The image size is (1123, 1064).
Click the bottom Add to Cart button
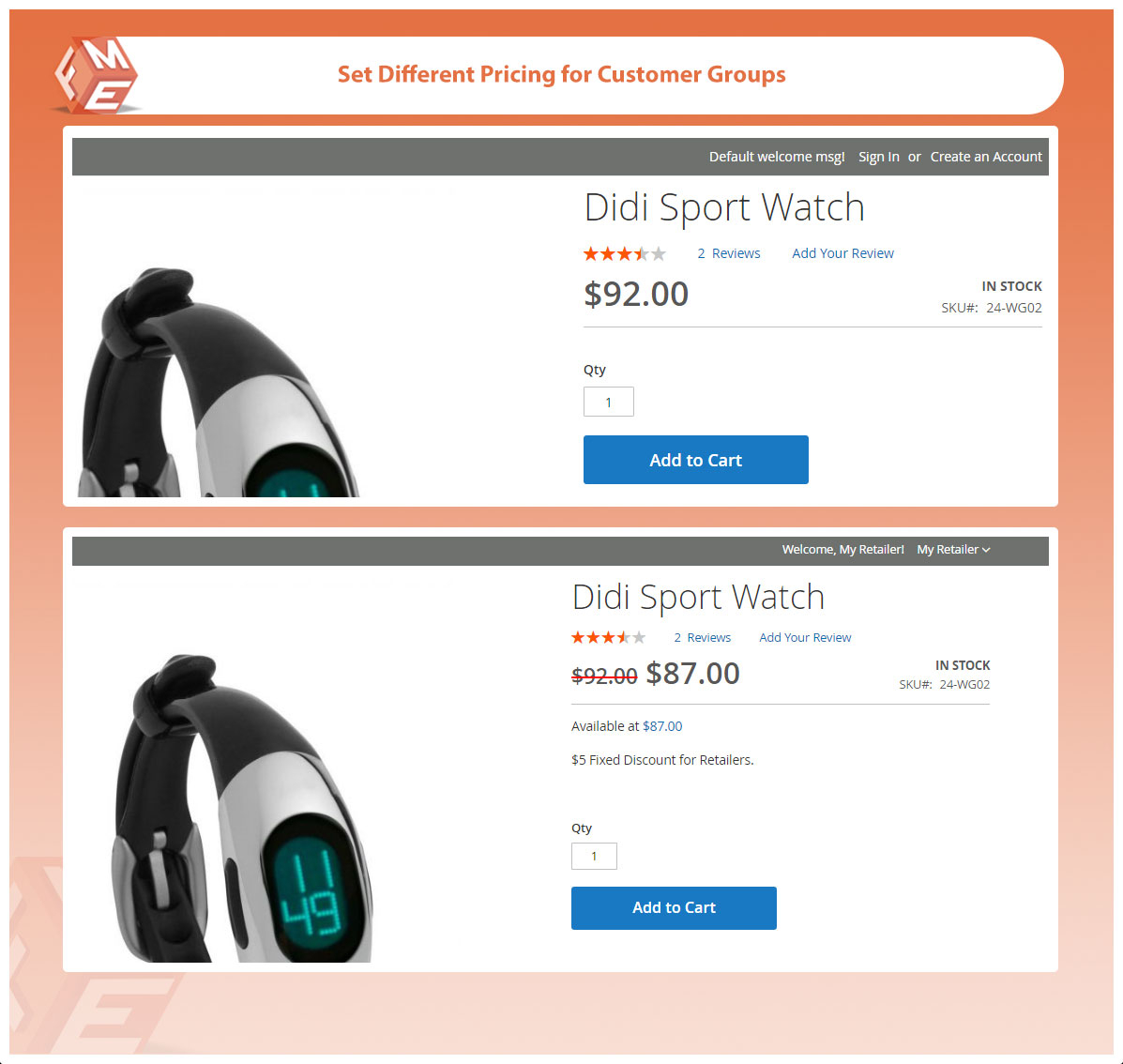(x=674, y=908)
